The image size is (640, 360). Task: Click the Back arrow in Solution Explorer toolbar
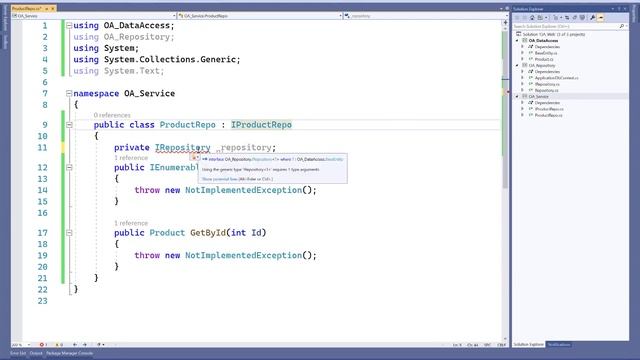(517, 18)
